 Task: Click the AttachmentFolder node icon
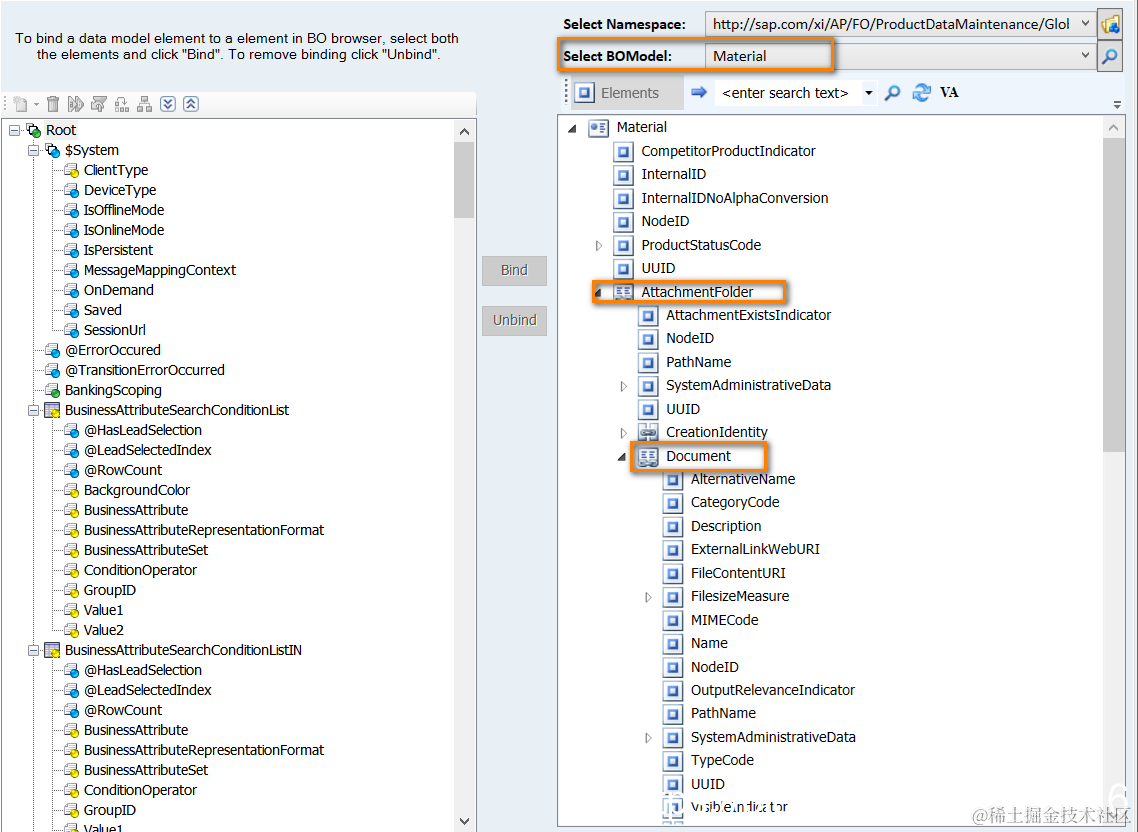tap(623, 292)
